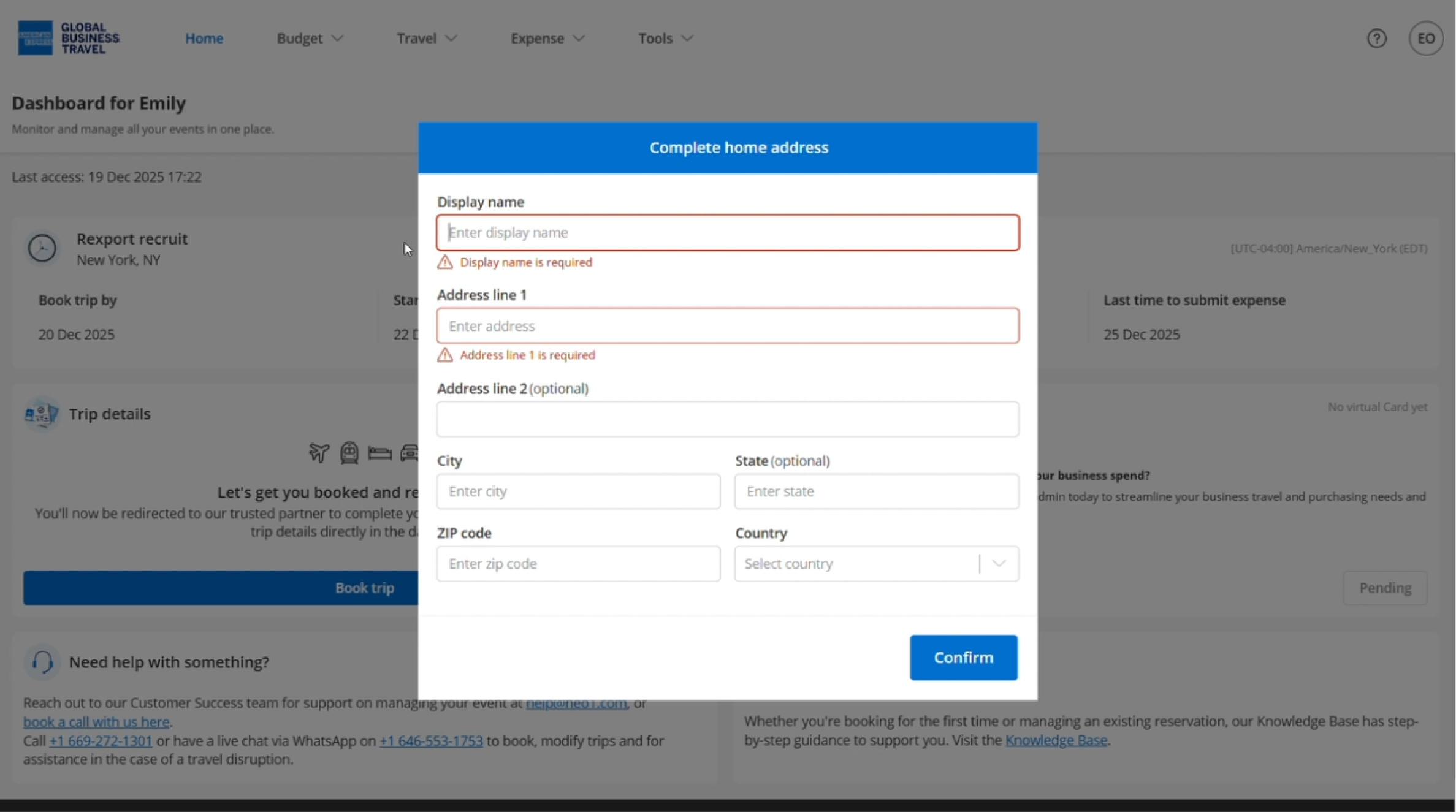
Task: Click the Trip details illustration icon
Action: (x=41, y=414)
